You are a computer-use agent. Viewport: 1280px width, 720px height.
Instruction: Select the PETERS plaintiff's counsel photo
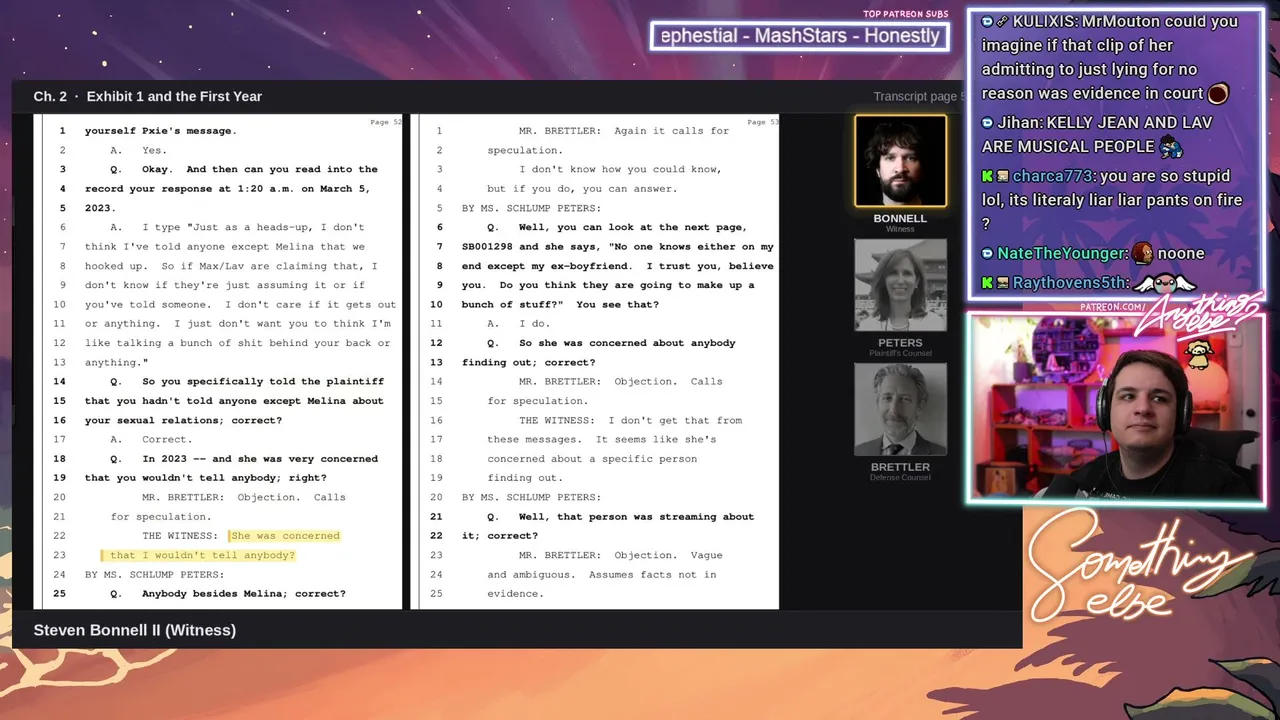(900, 285)
